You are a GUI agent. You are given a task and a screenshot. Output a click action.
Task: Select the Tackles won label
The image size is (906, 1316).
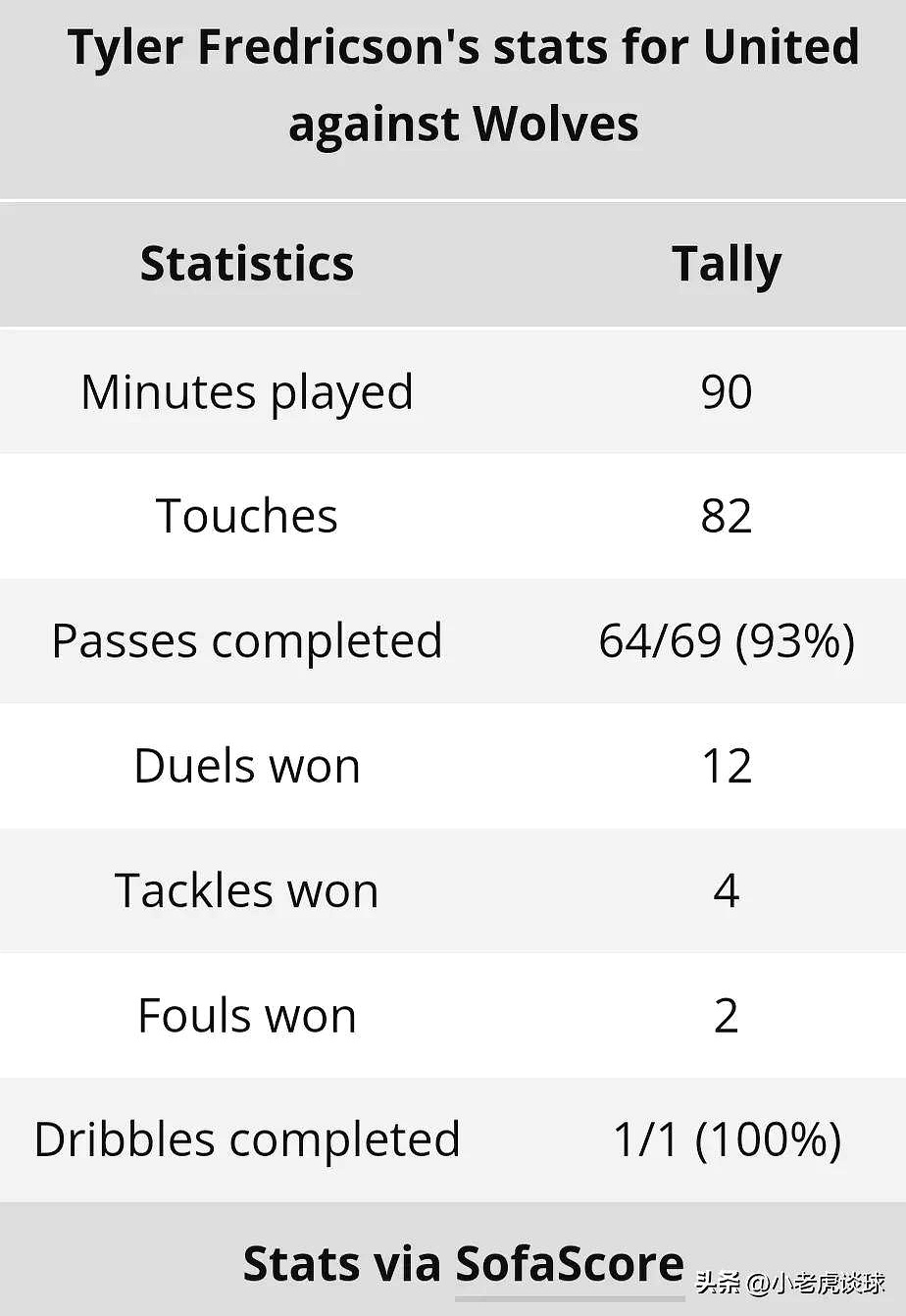point(247,890)
